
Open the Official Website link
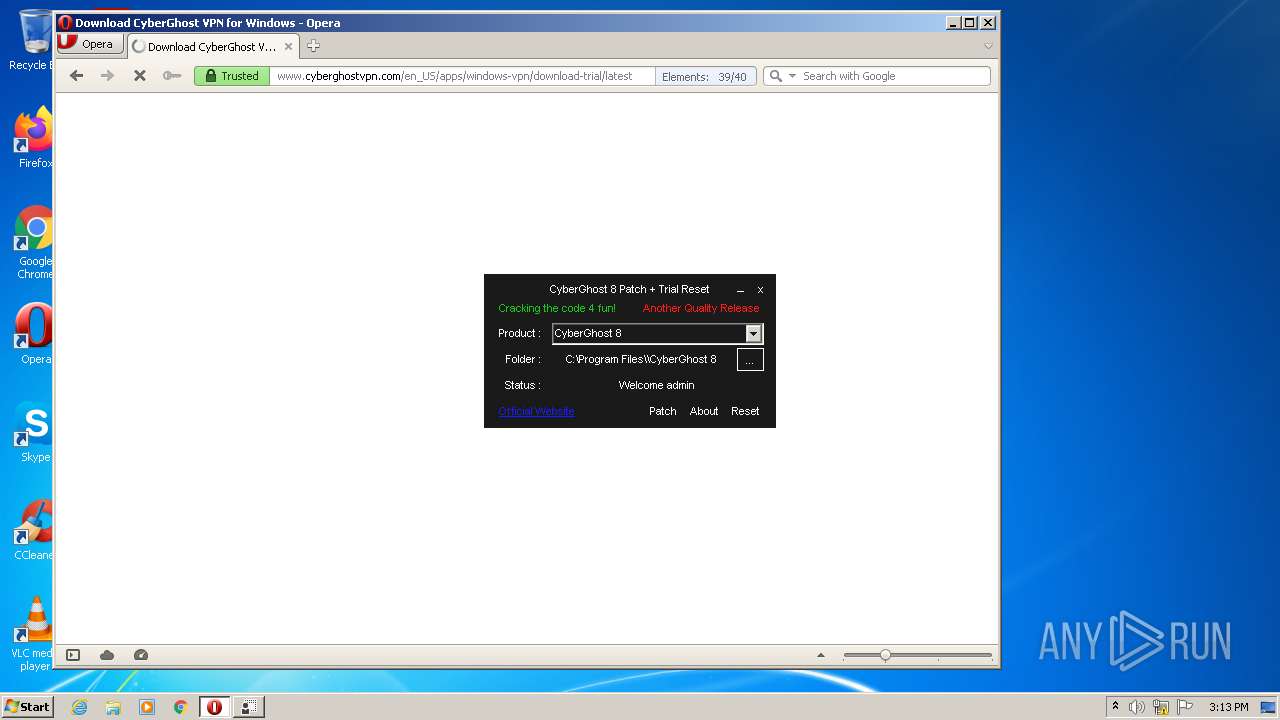[536, 411]
